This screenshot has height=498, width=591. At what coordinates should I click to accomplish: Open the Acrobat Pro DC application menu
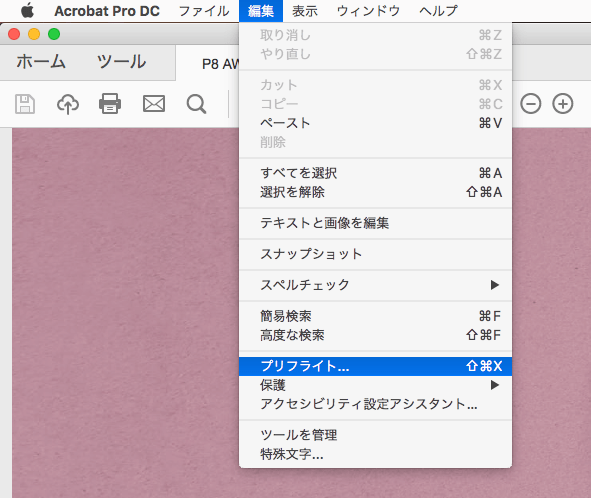107,11
